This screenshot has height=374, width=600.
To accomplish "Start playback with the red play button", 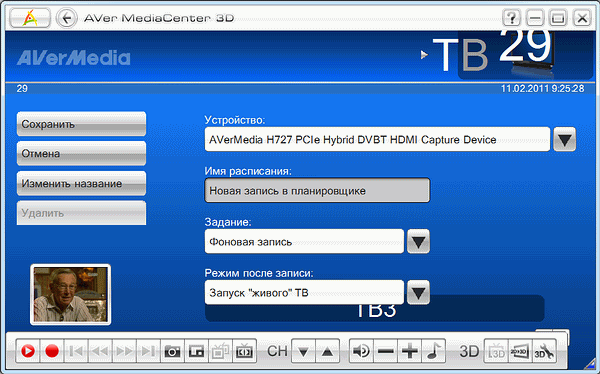I will pyautogui.click(x=28, y=351).
